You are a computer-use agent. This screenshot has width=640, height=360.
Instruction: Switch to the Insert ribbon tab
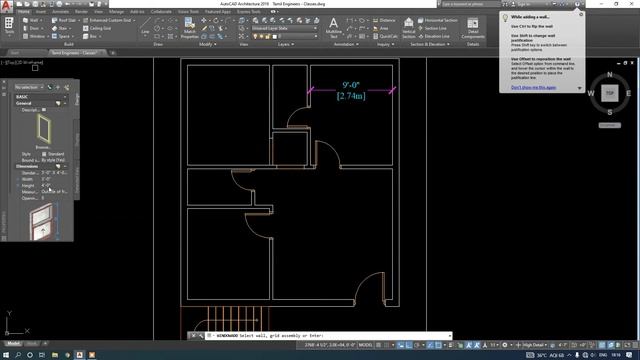(x=41, y=12)
